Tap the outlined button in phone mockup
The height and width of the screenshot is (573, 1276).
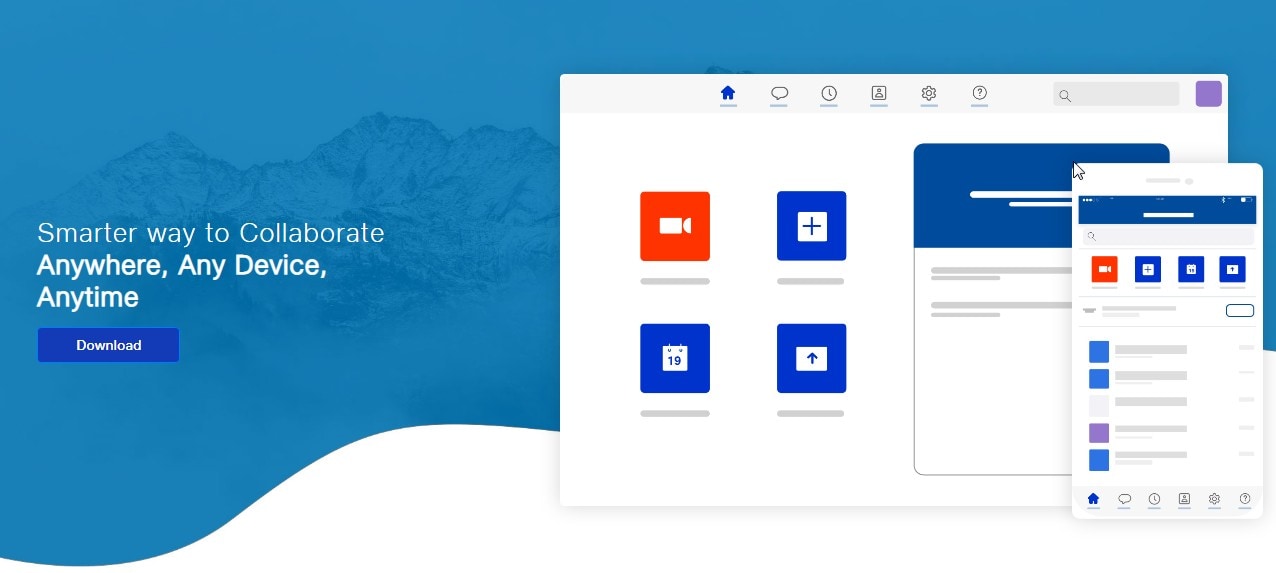coord(1239,311)
